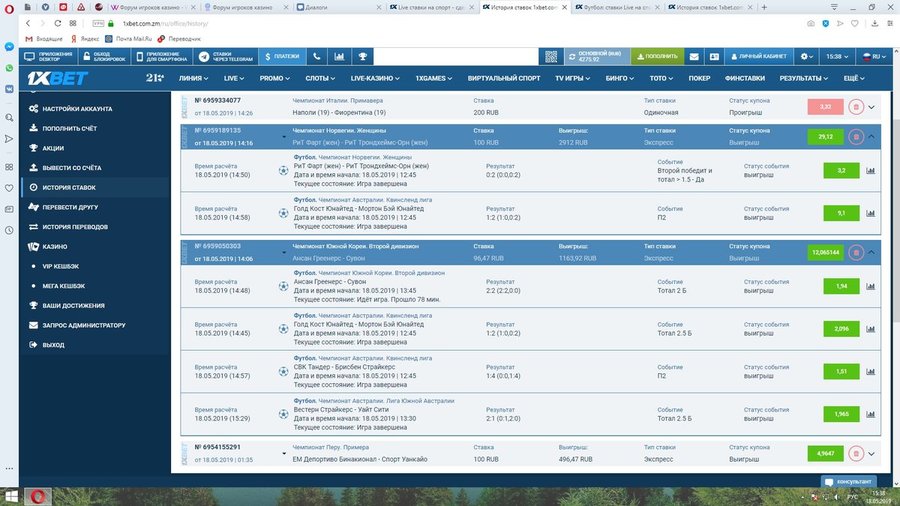Delete bet coupon № 6959334077
Screen dimensions: 900x506
[855, 107]
